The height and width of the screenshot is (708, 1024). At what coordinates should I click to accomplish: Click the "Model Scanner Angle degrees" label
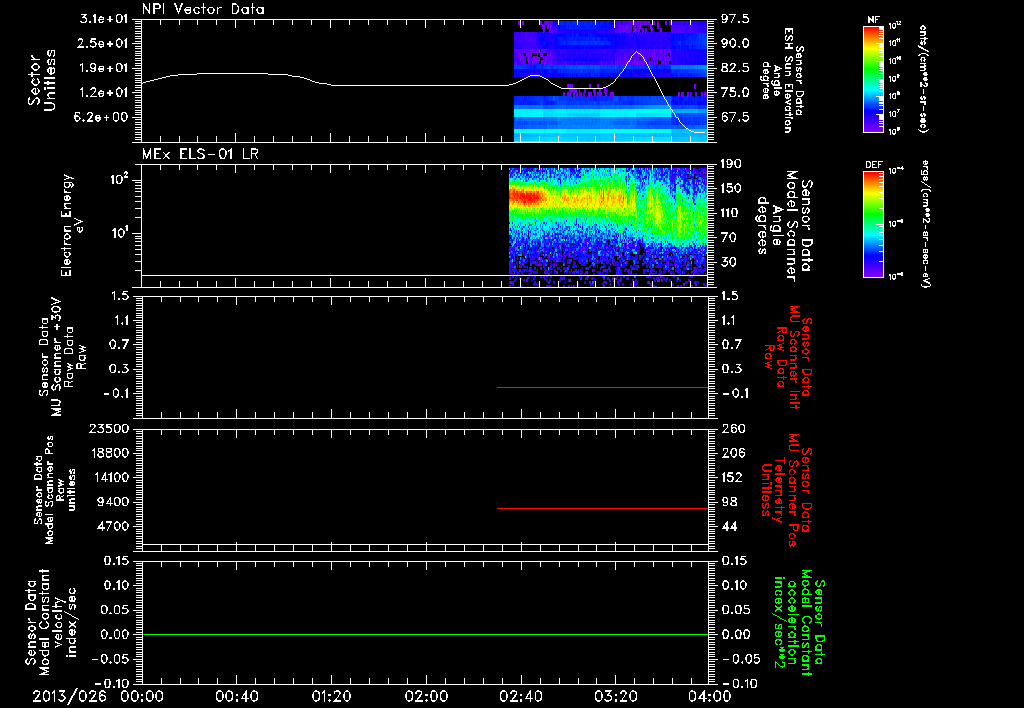[x=784, y=225]
